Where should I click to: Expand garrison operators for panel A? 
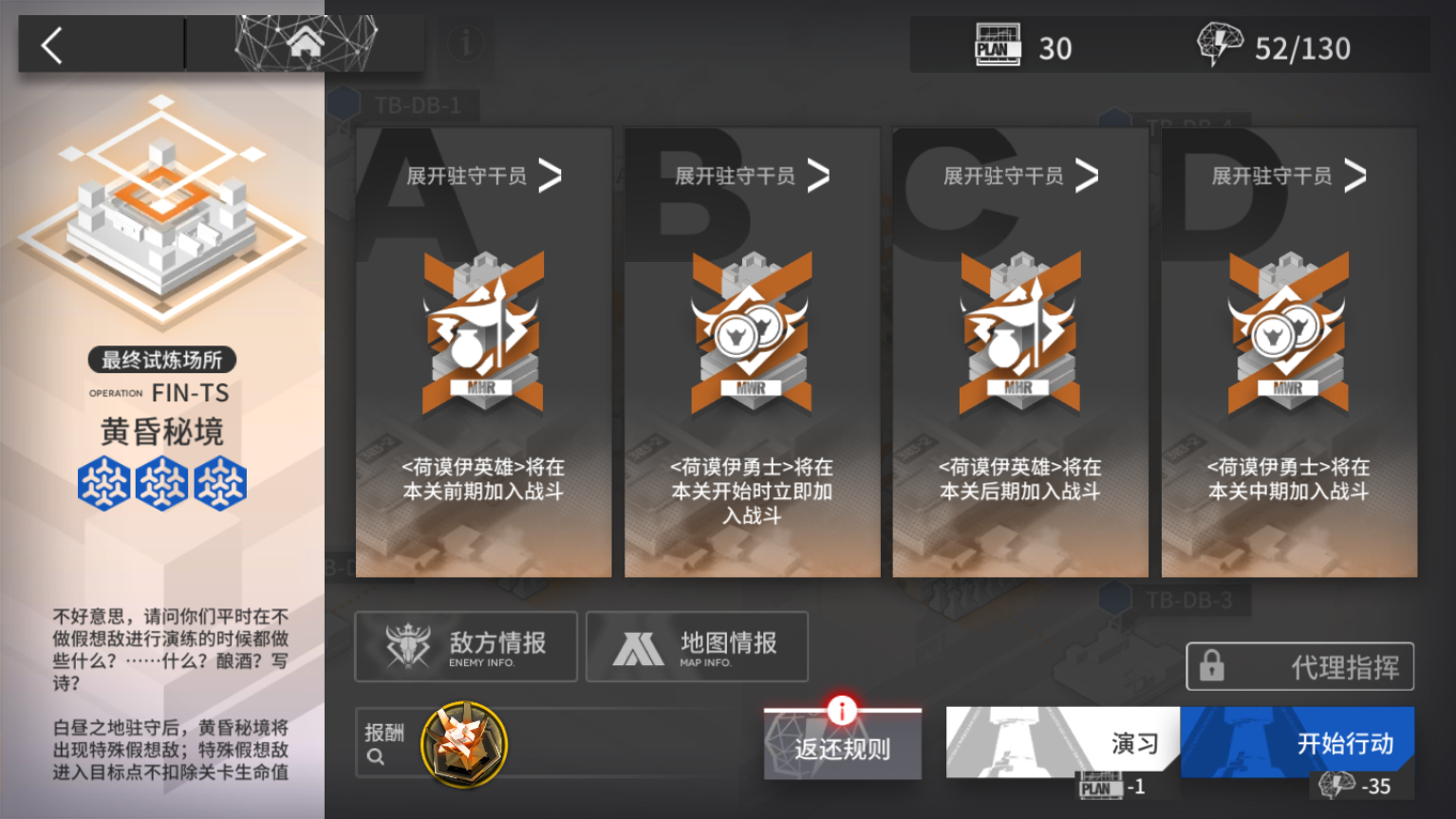[484, 176]
